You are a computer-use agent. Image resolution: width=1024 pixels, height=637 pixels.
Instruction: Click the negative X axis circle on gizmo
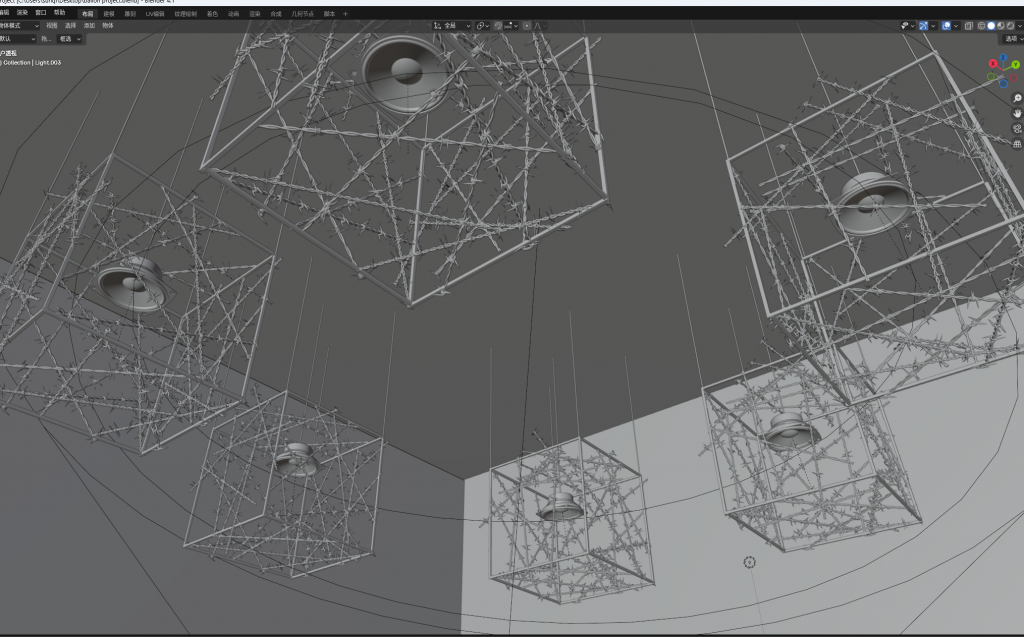coord(1013,78)
